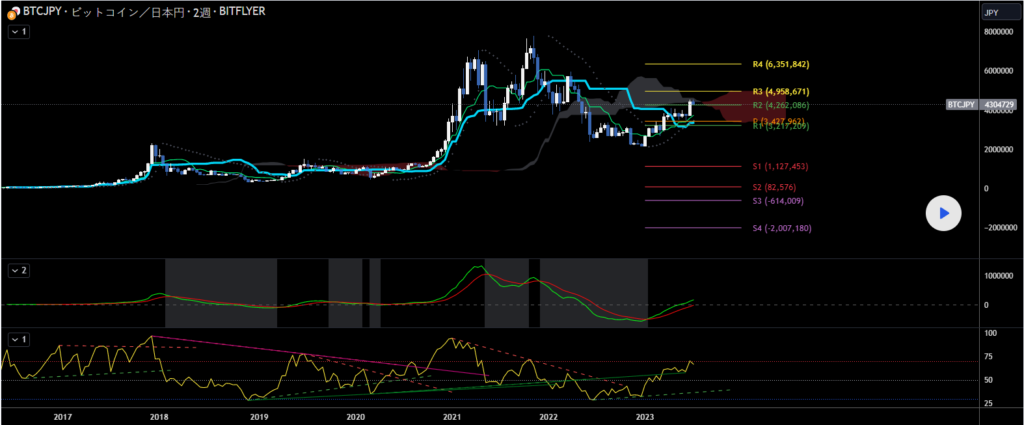Select the S3 pivot support label
Image resolution: width=1024 pixels, height=425 pixels.
click(x=777, y=201)
